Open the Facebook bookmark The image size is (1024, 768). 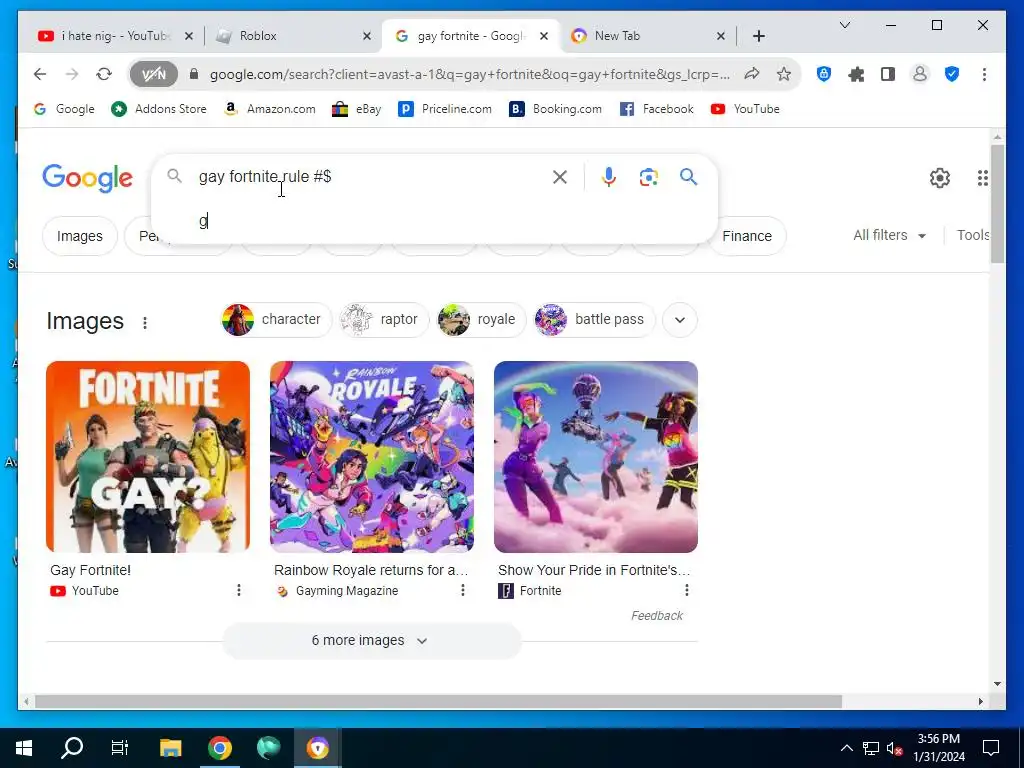tap(656, 109)
